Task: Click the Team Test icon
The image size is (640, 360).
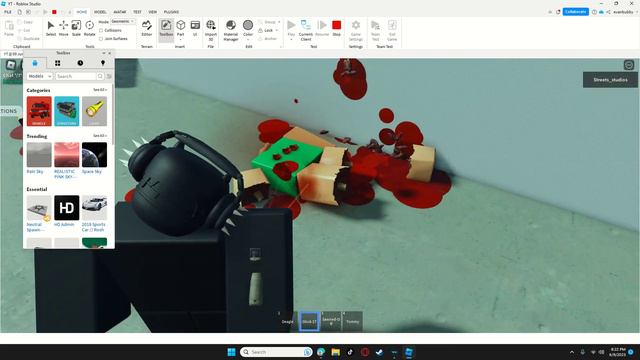Action: point(376,25)
